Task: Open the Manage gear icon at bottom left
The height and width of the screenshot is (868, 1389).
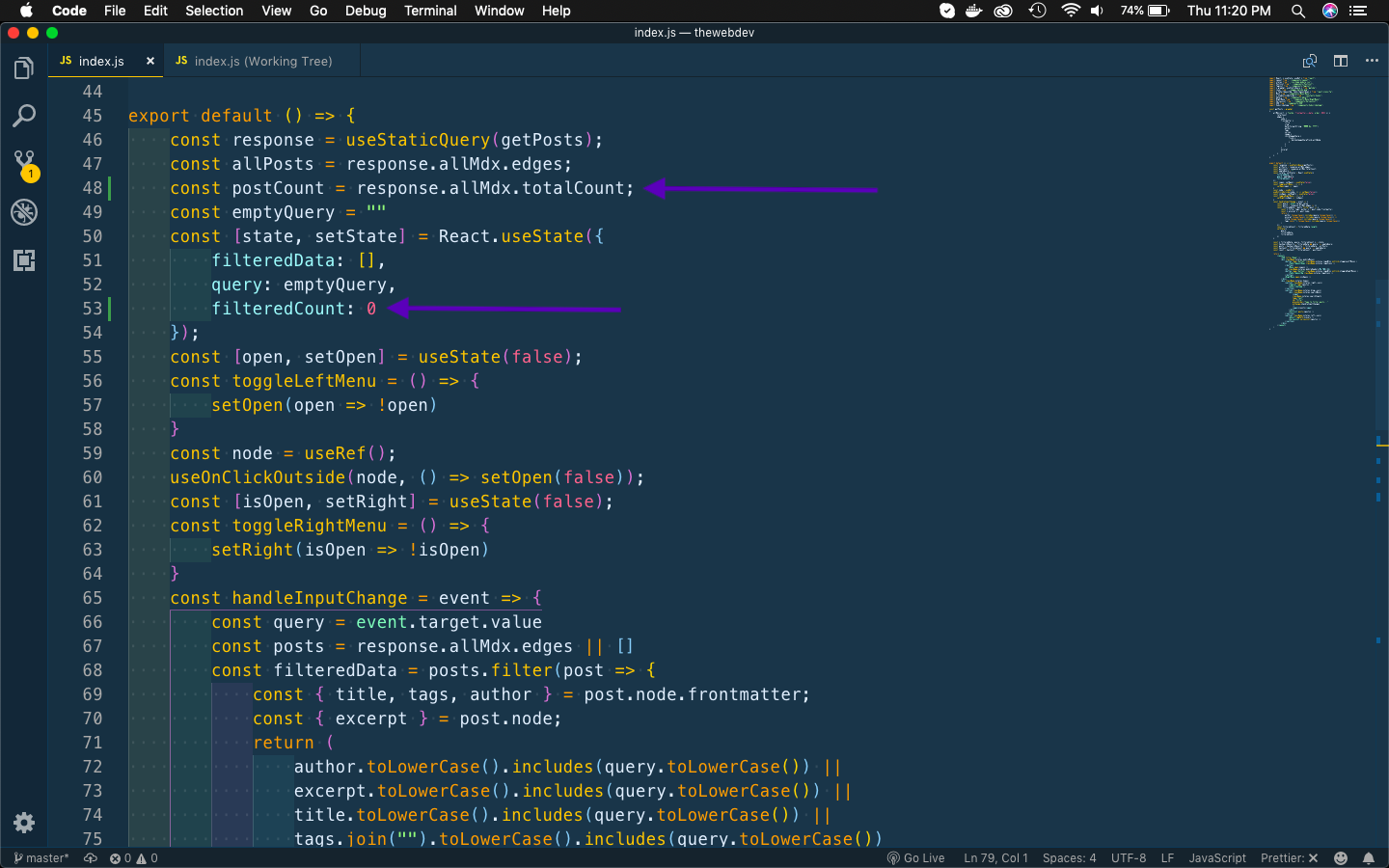Action: click(x=24, y=823)
